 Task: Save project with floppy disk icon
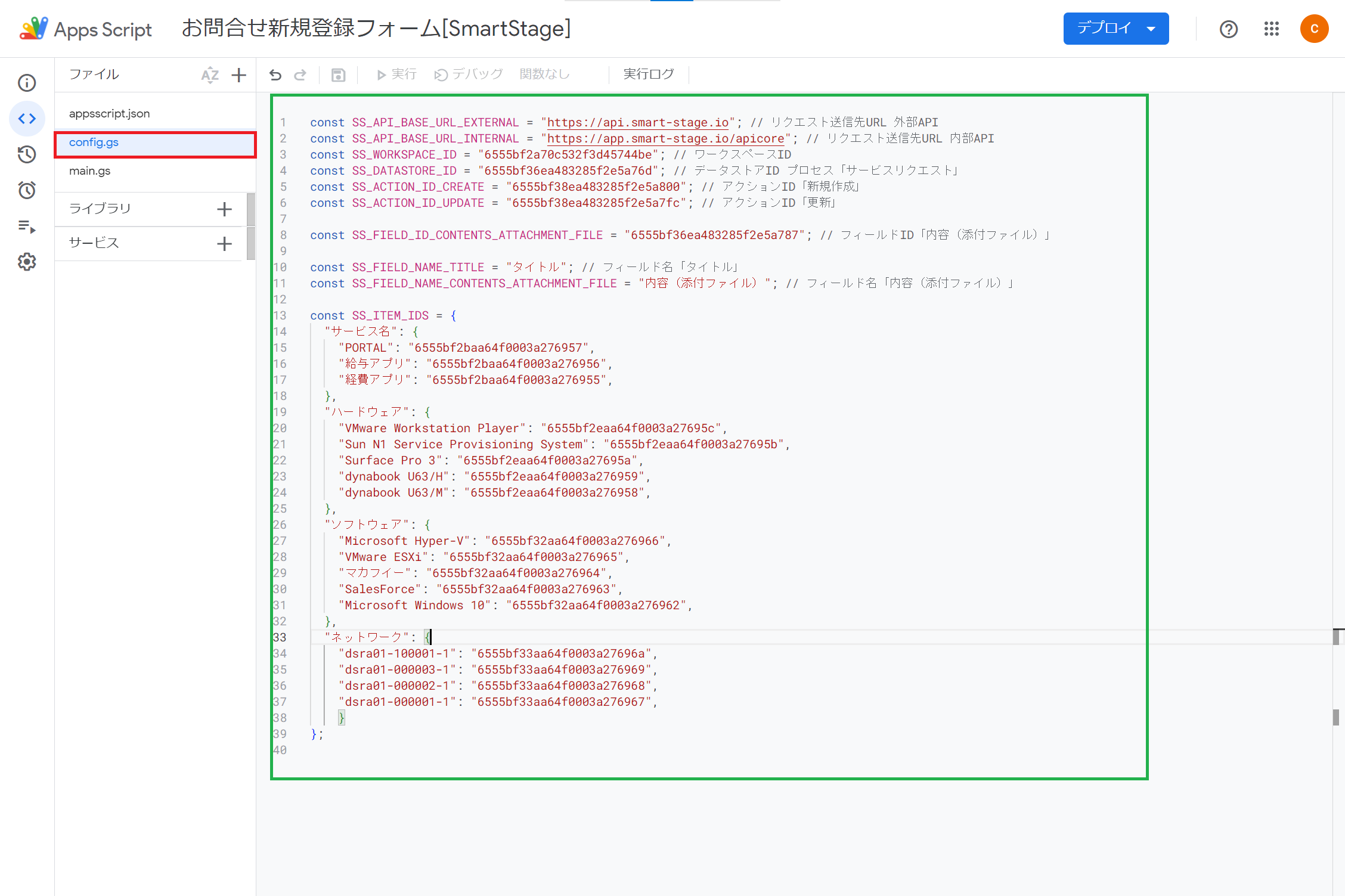(339, 75)
